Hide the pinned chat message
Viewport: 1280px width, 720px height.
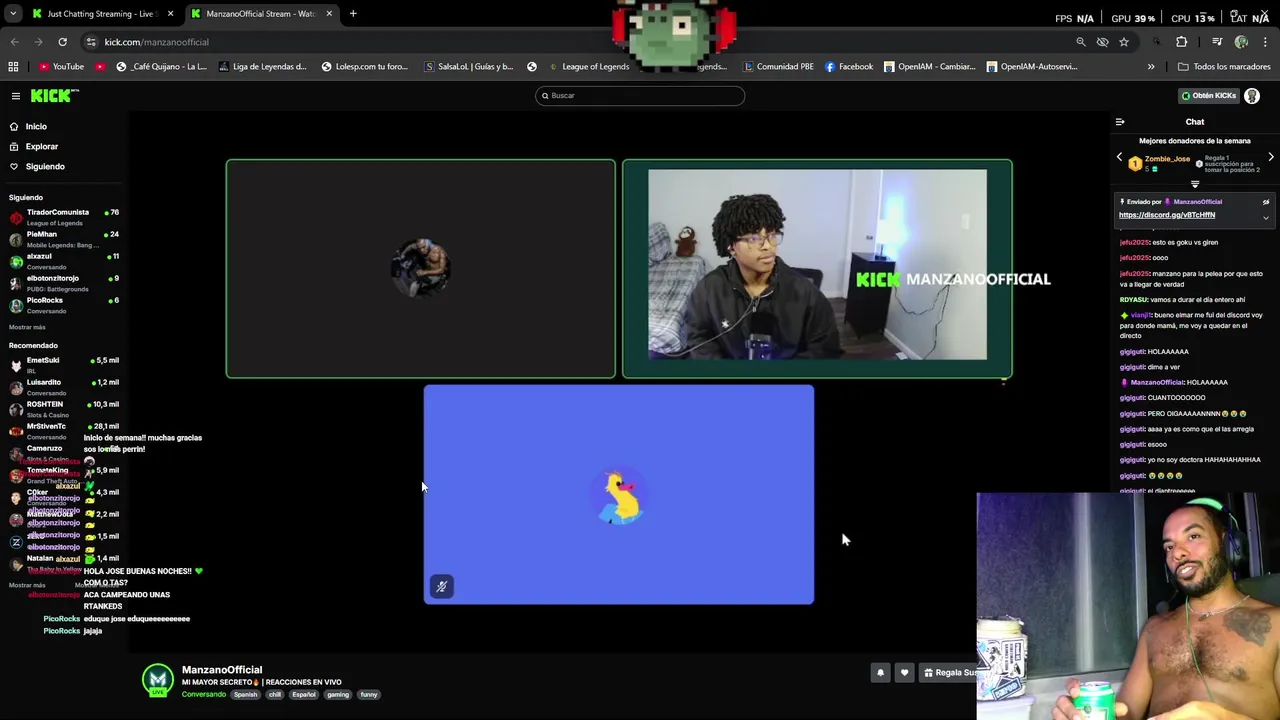pyautogui.click(x=1266, y=202)
